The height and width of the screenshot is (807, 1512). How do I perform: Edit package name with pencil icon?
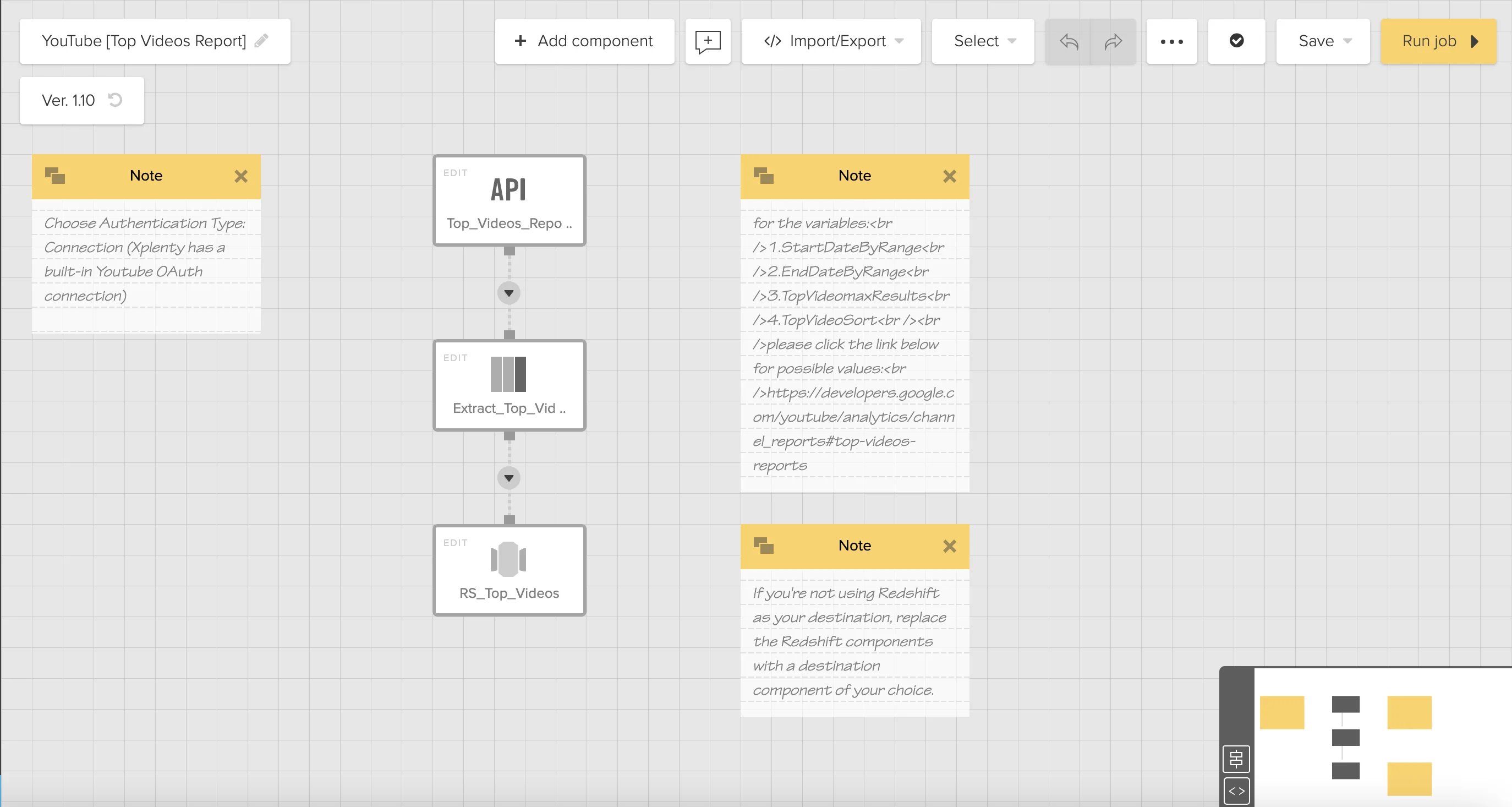click(261, 41)
